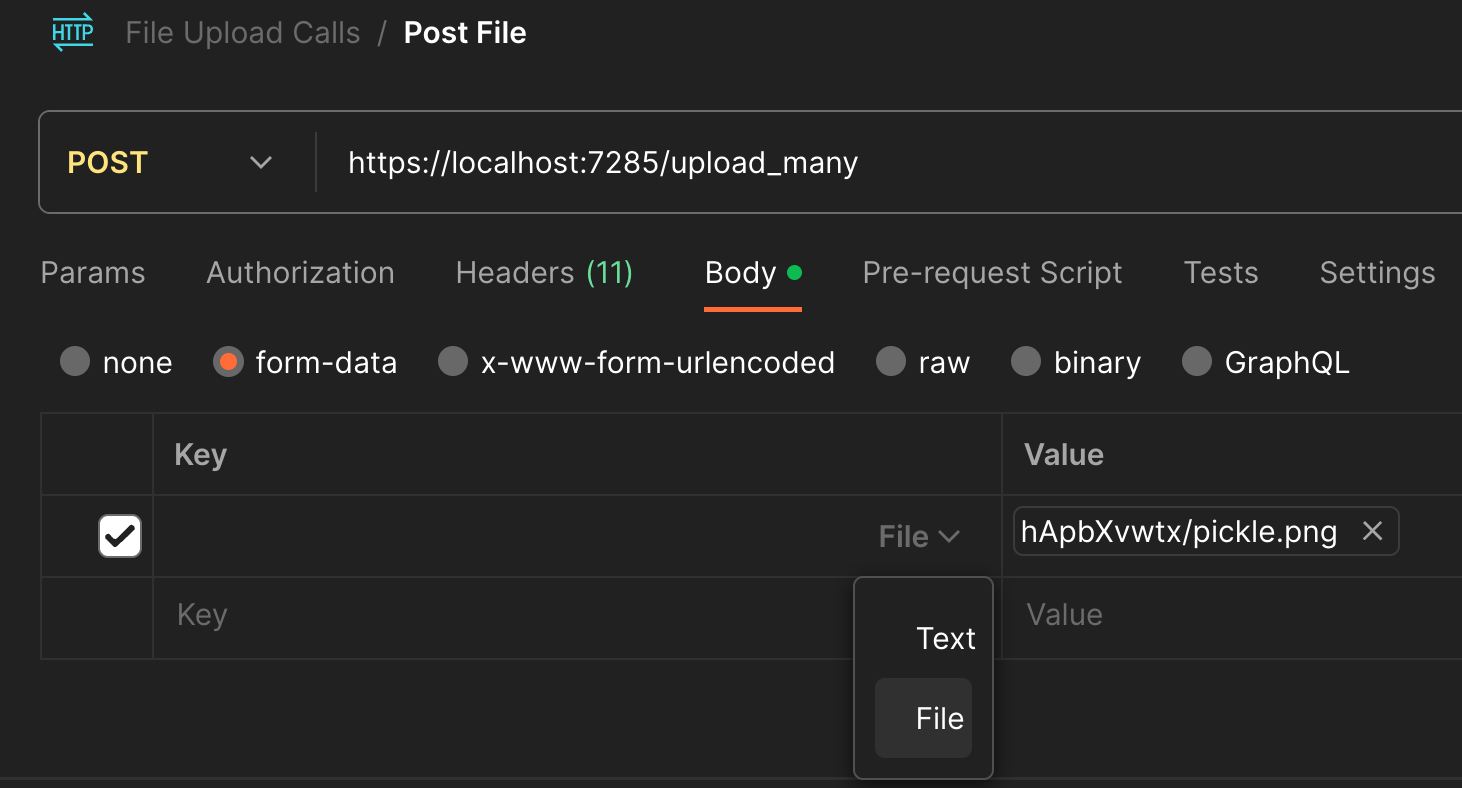The image size is (1462, 788).
Task: Open the Params tab
Action: pyautogui.click(x=93, y=273)
